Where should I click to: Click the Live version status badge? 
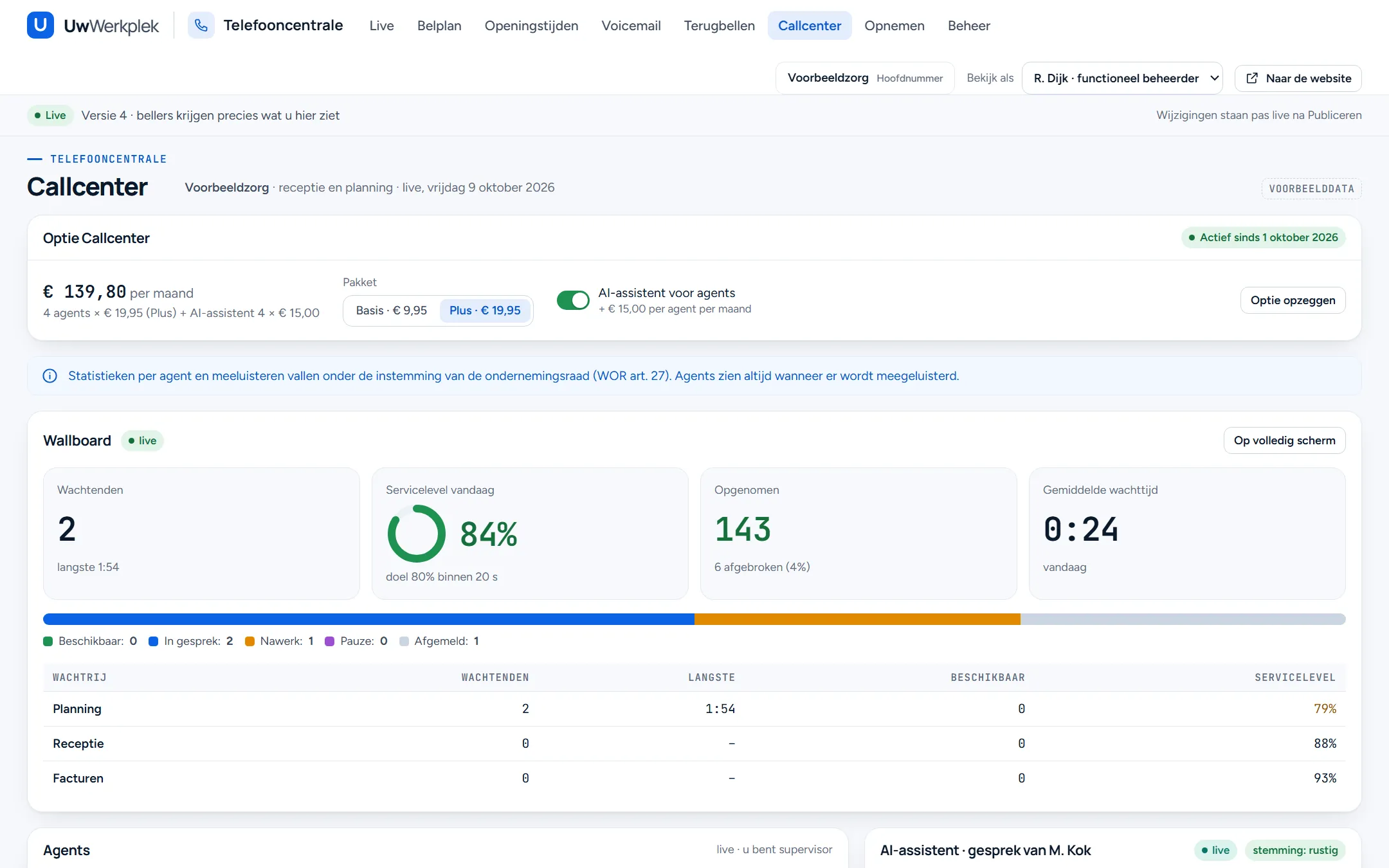pyautogui.click(x=50, y=116)
